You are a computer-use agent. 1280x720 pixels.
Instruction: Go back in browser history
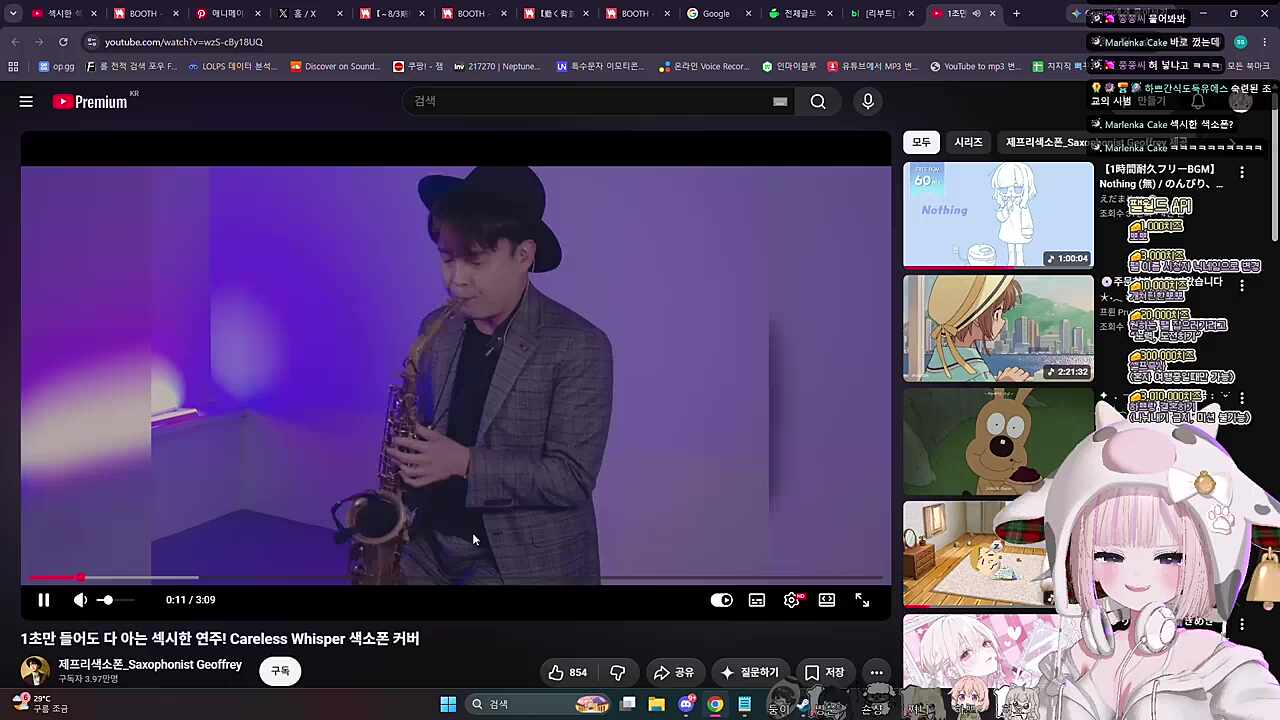click(15, 42)
